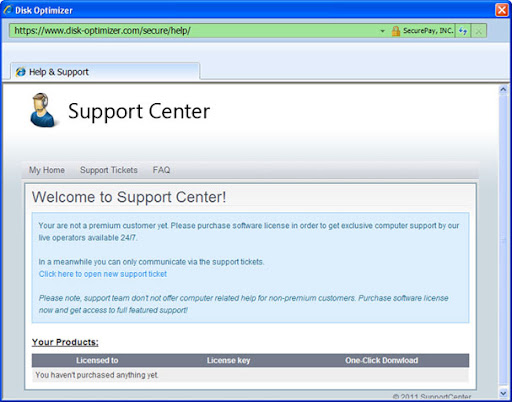Click the One-Click Donwload column header

(x=382, y=360)
